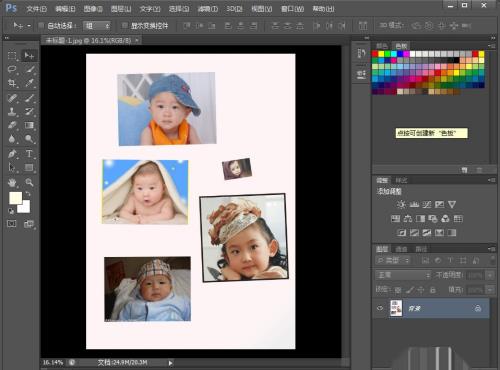
Task: Toggle Quick Mask mode
Action: click(12, 224)
